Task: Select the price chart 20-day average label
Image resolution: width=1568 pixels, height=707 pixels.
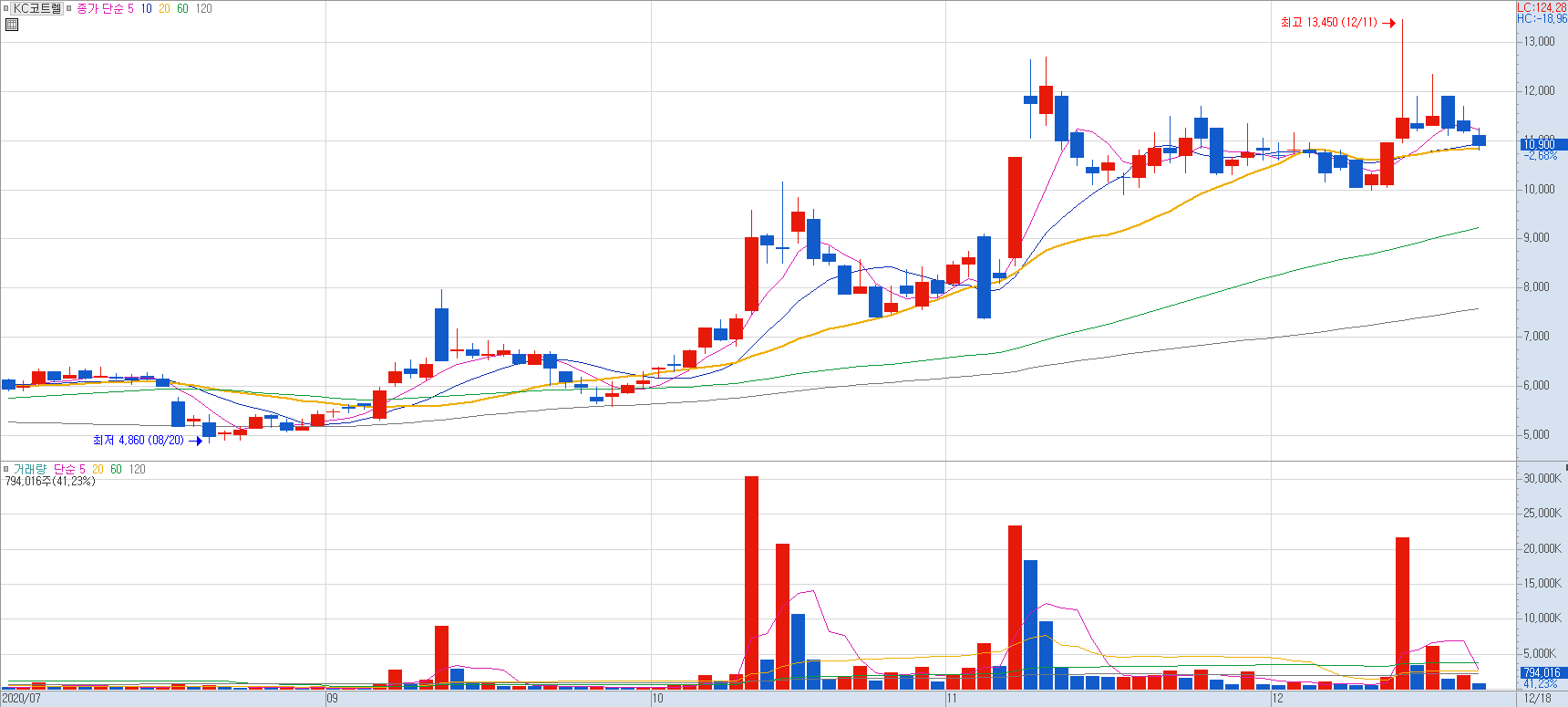Action: pyautogui.click(x=164, y=8)
